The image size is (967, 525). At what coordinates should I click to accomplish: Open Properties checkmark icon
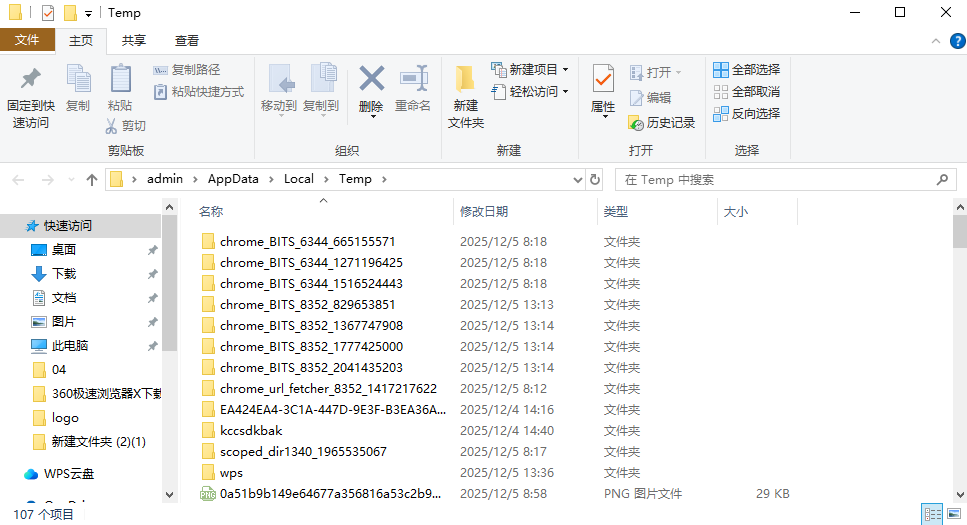(603, 80)
